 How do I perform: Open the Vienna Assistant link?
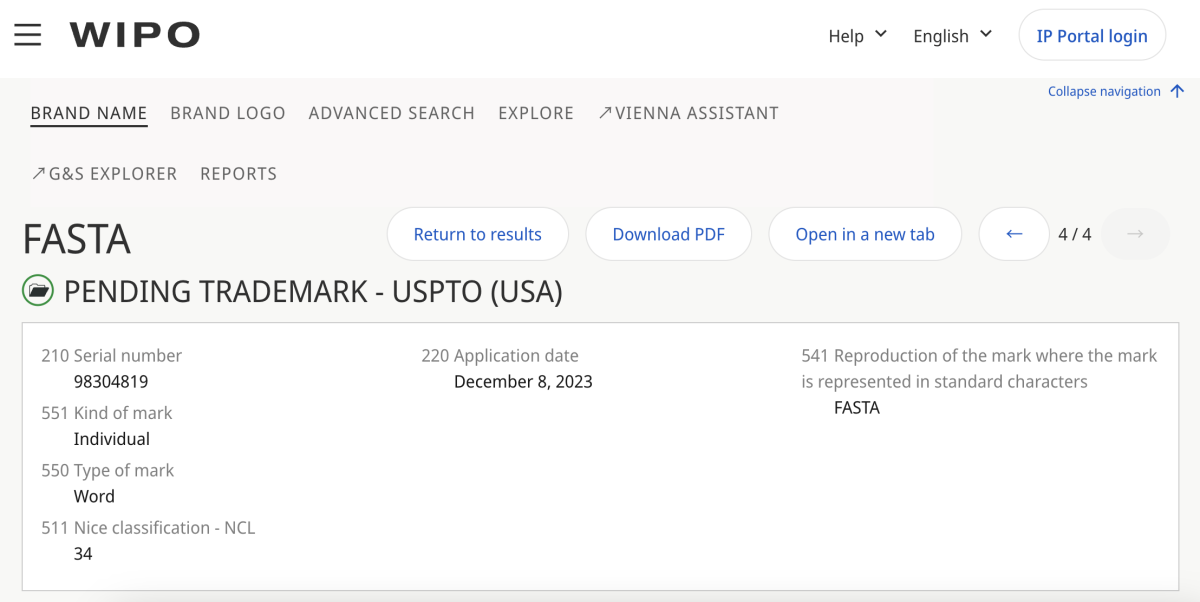[x=688, y=113]
